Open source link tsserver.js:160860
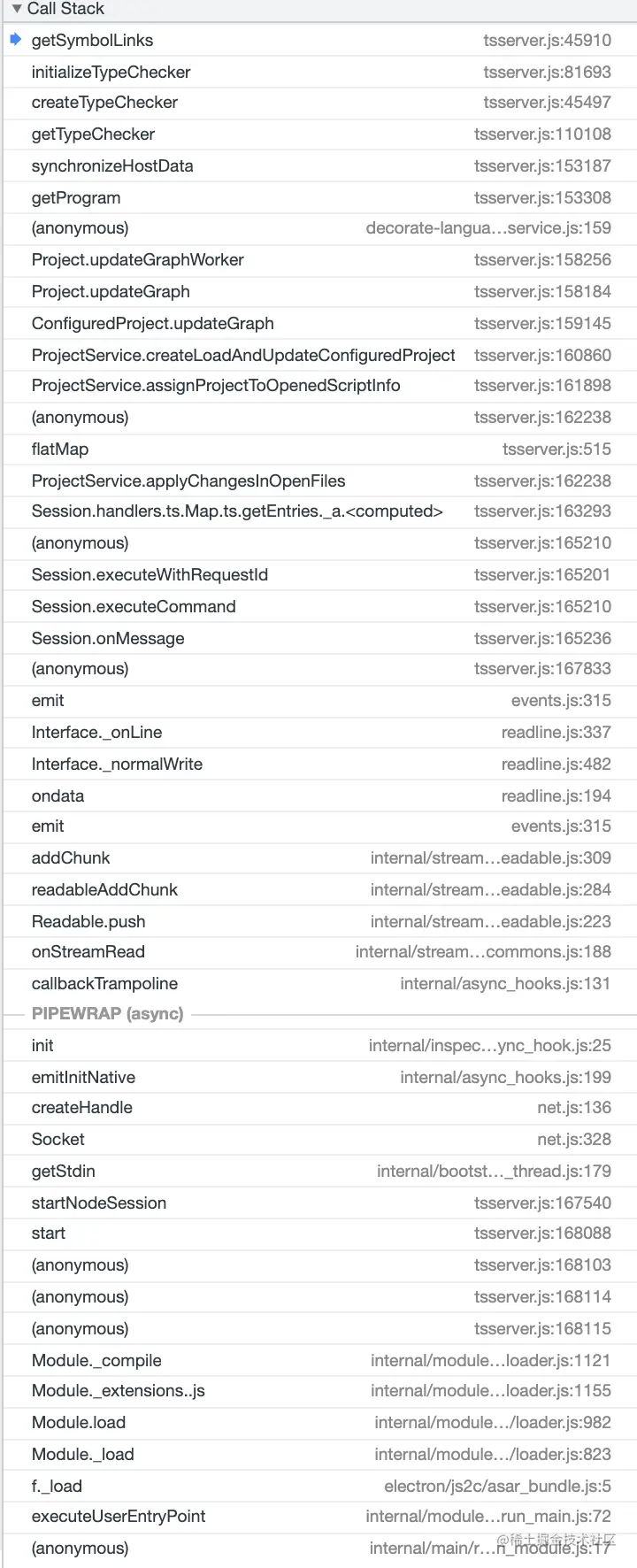 click(x=542, y=356)
